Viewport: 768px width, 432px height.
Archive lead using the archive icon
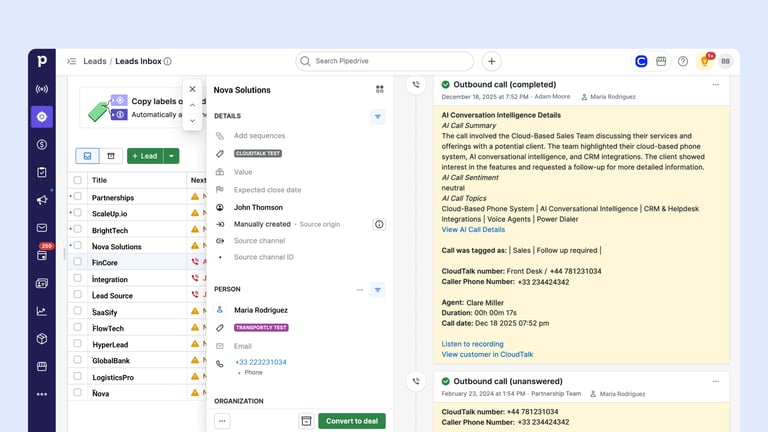(306, 421)
